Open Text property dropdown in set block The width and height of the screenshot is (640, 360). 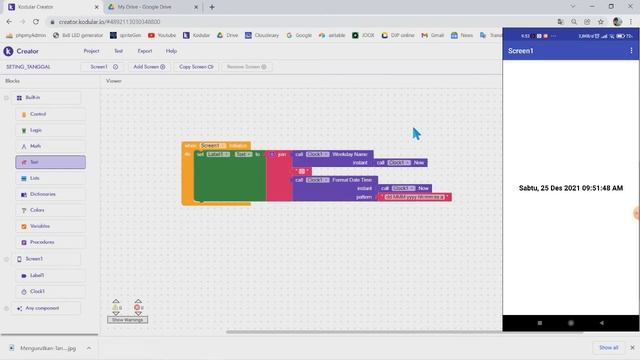(243, 154)
